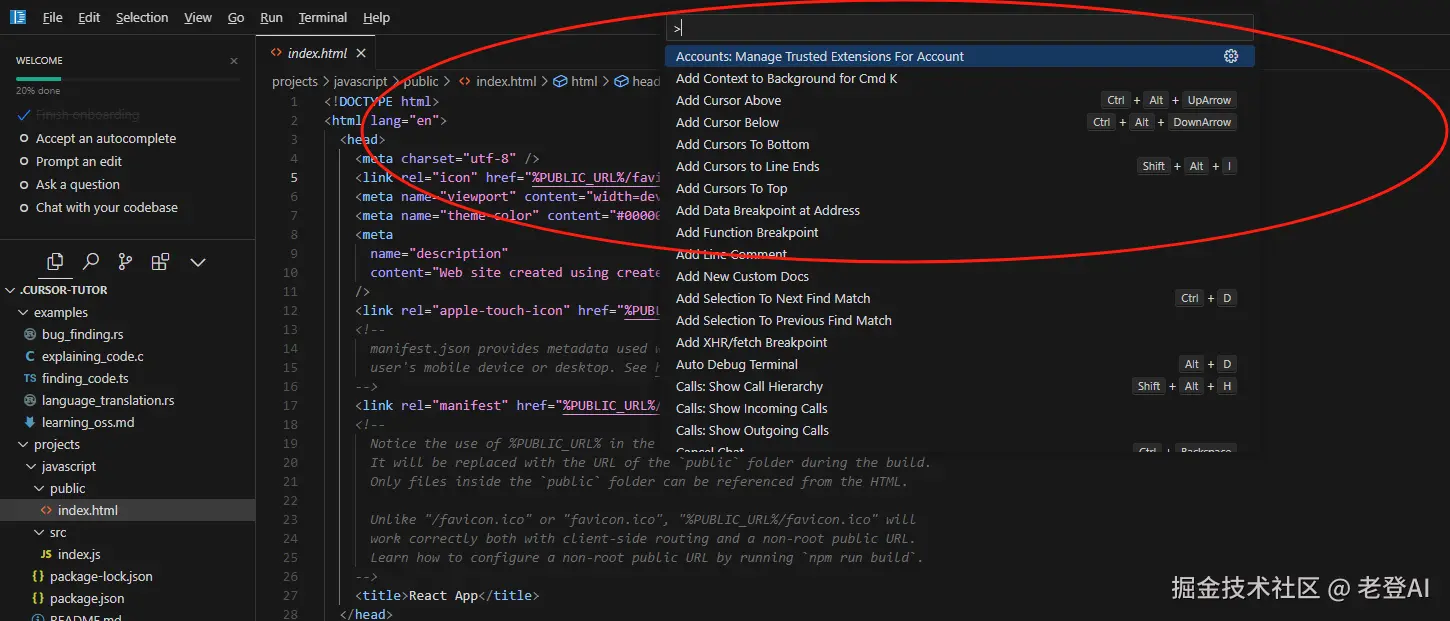Choose 'Add Data Breakpoint at Address'
Screen dimensions: 1450x621
pyautogui.click(x=960, y=210)
